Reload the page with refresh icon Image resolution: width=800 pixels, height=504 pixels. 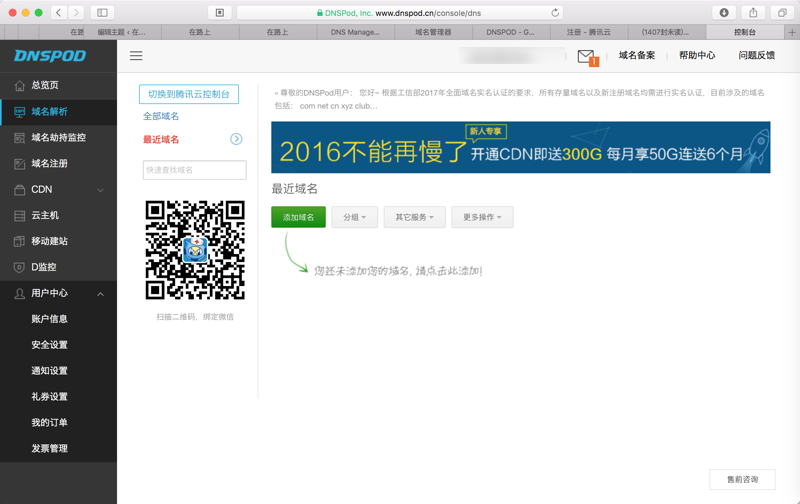(555, 13)
